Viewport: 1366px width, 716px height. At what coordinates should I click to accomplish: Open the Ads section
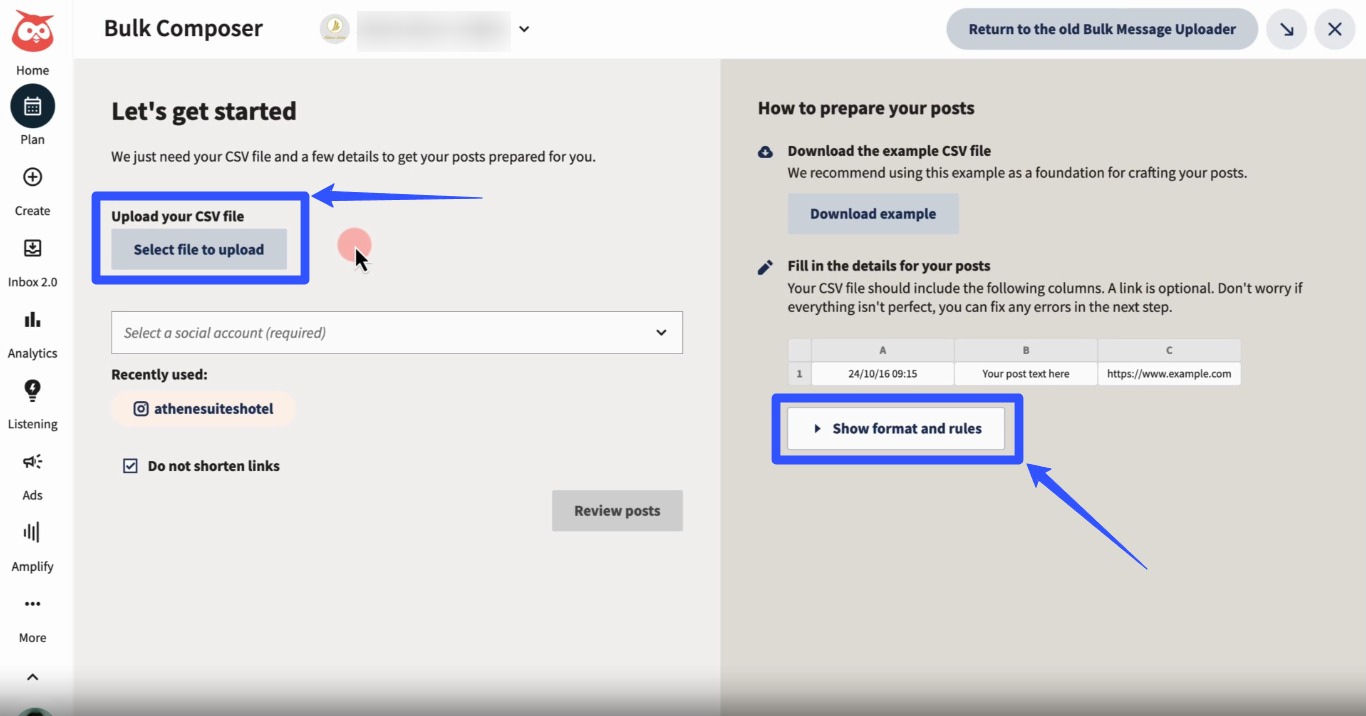(32, 462)
